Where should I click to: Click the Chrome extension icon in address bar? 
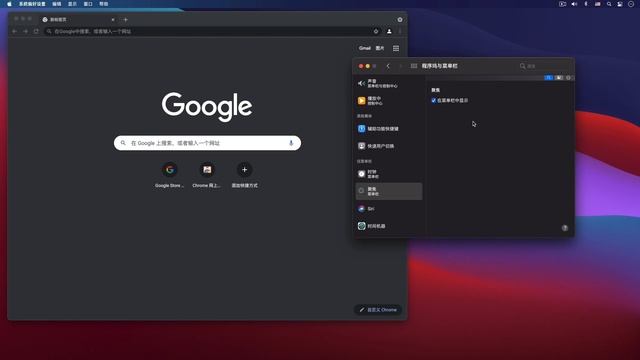click(376, 31)
